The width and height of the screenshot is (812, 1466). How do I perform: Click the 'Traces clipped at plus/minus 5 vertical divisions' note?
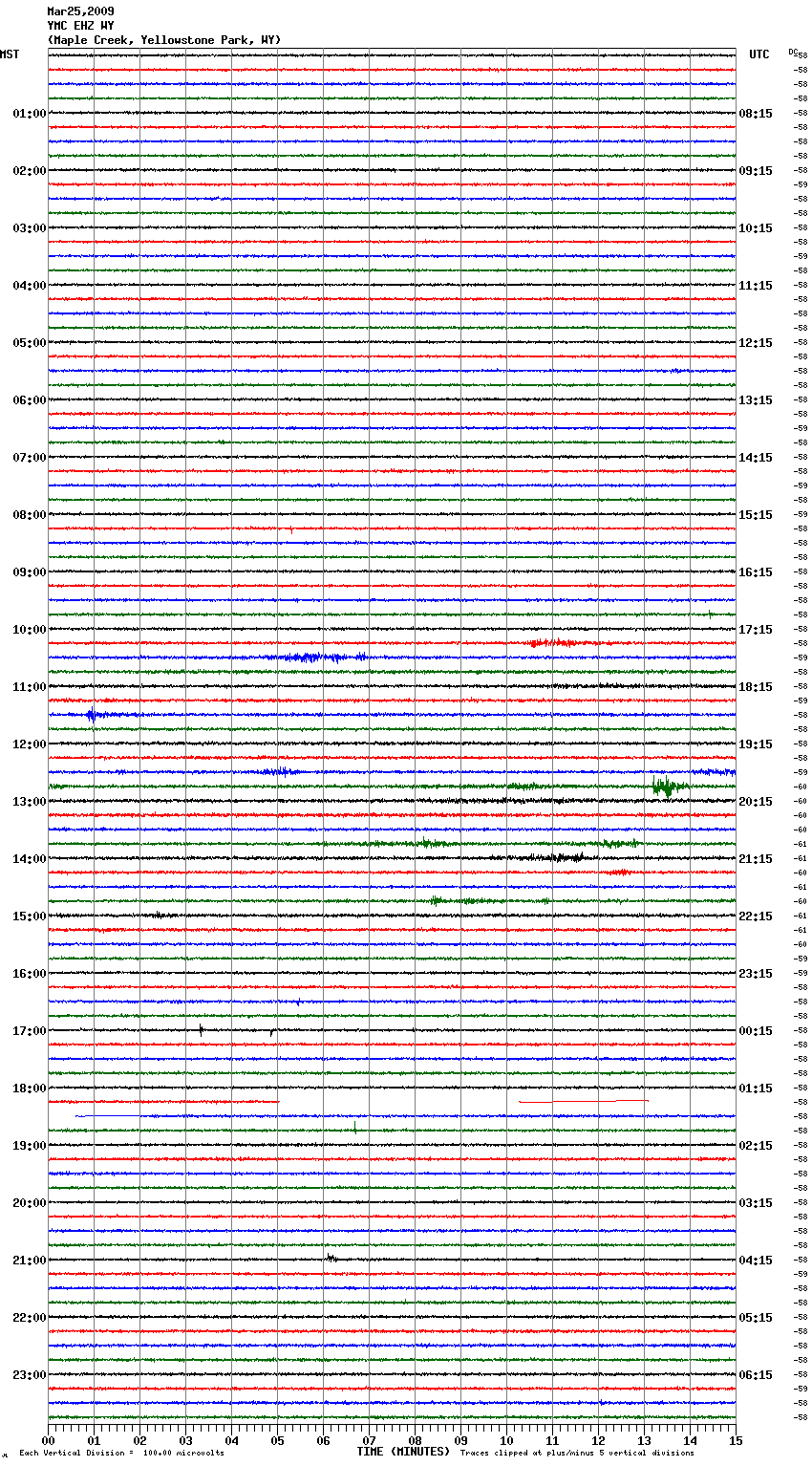pos(577,1454)
